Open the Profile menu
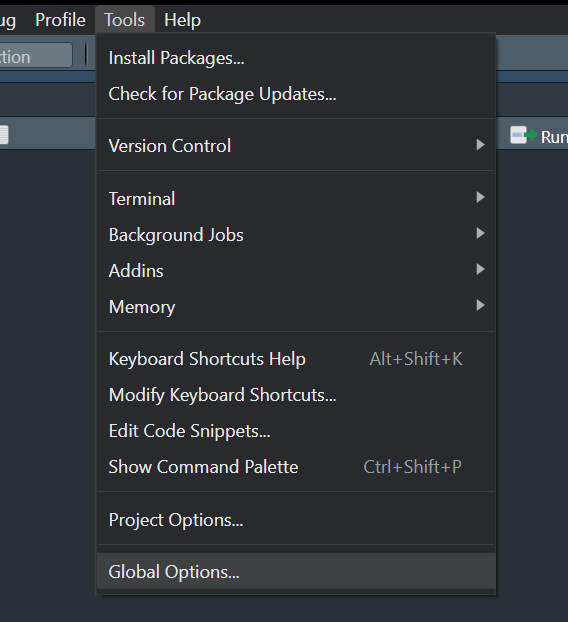This screenshot has height=622, width=568. (x=60, y=20)
